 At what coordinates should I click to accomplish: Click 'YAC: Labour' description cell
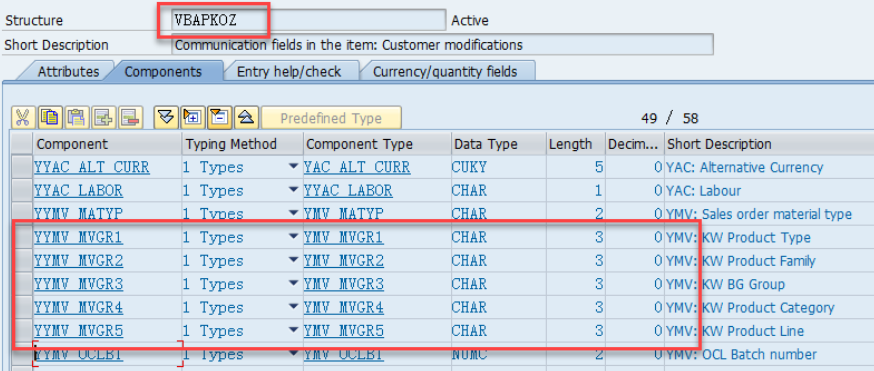pyautogui.click(x=703, y=191)
